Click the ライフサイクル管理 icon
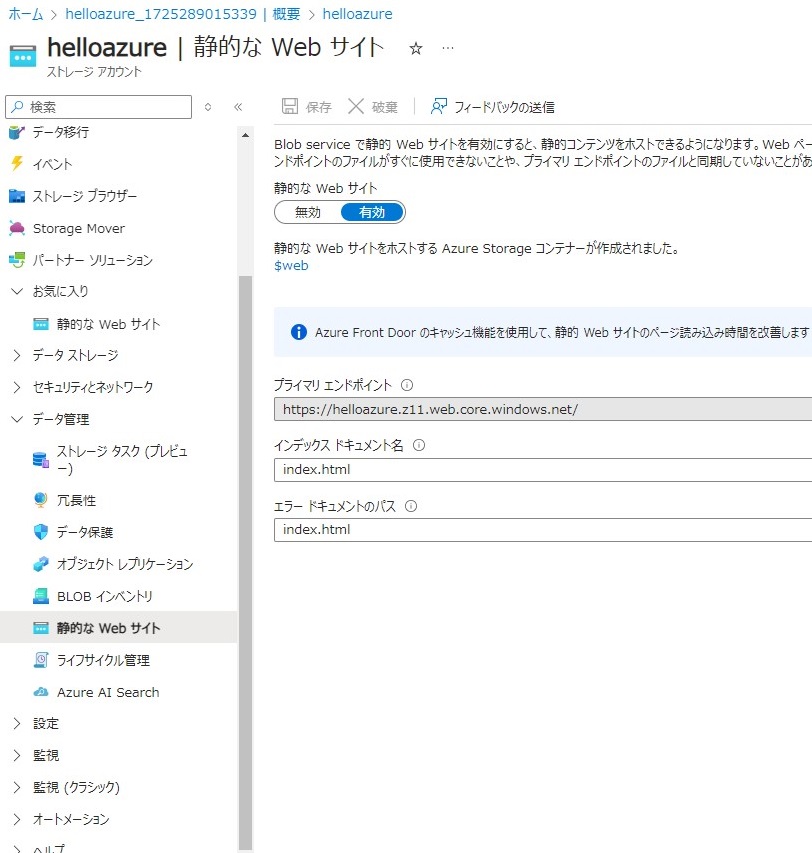The width and height of the screenshot is (812, 853). click(x=41, y=660)
